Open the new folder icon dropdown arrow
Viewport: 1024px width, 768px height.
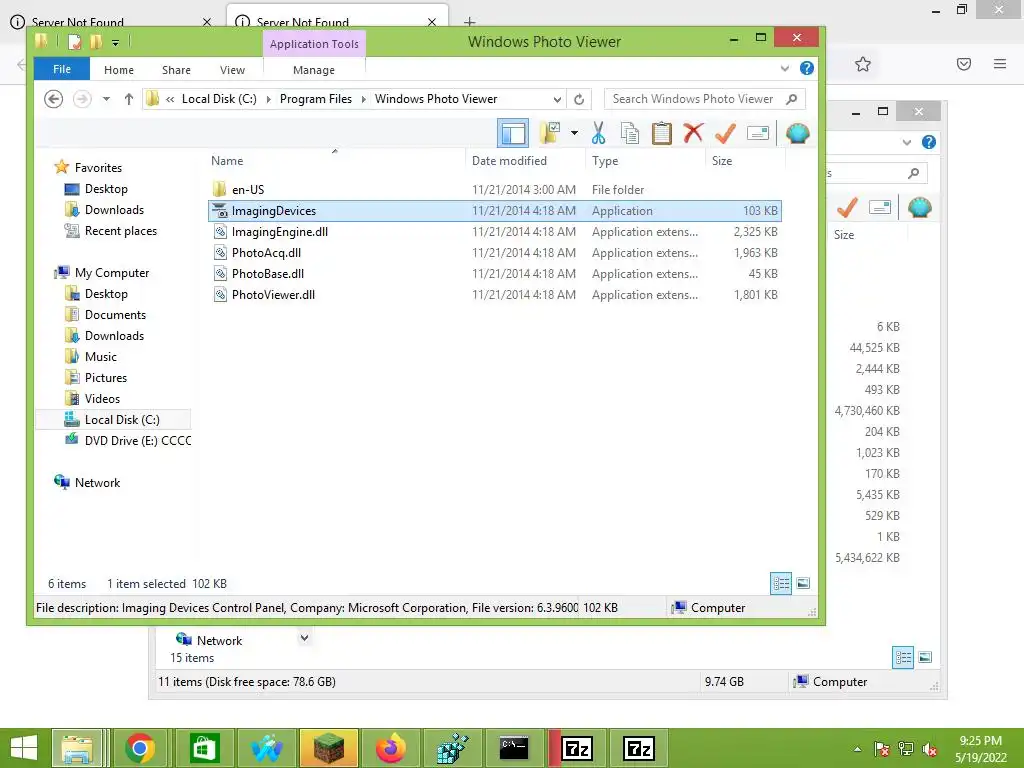[x=574, y=133]
